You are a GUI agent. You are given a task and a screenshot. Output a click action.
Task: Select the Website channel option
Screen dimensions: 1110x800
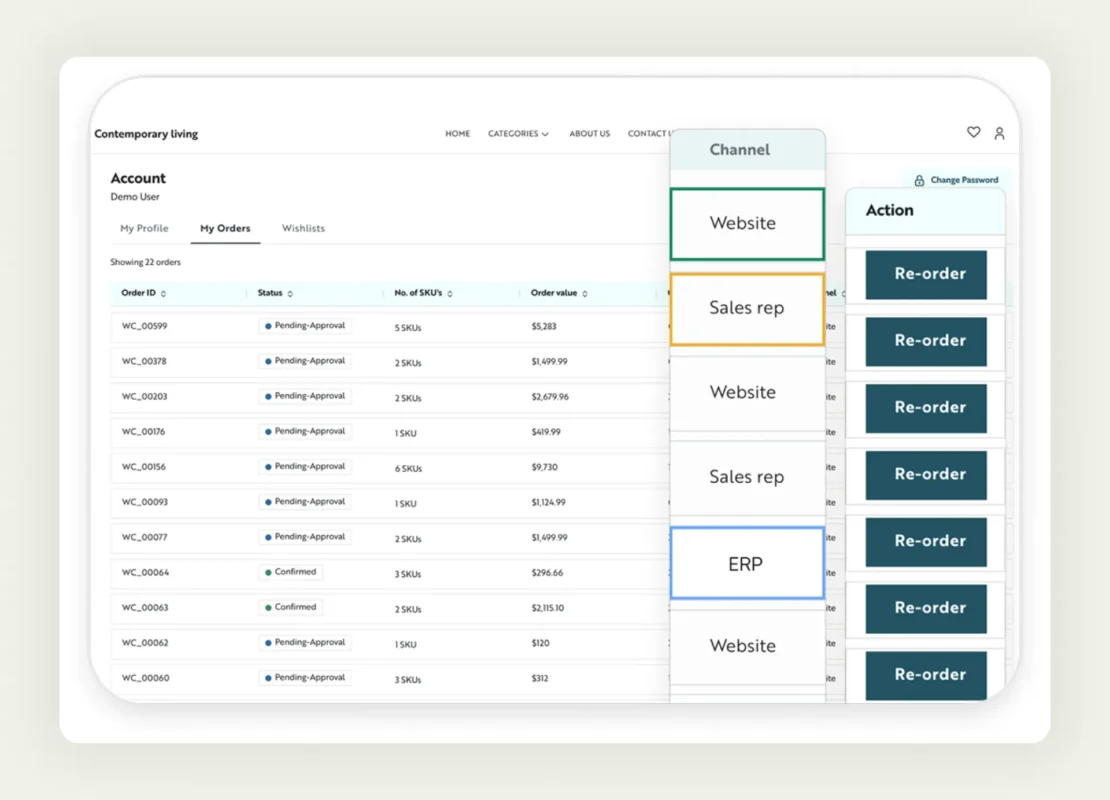(x=746, y=223)
